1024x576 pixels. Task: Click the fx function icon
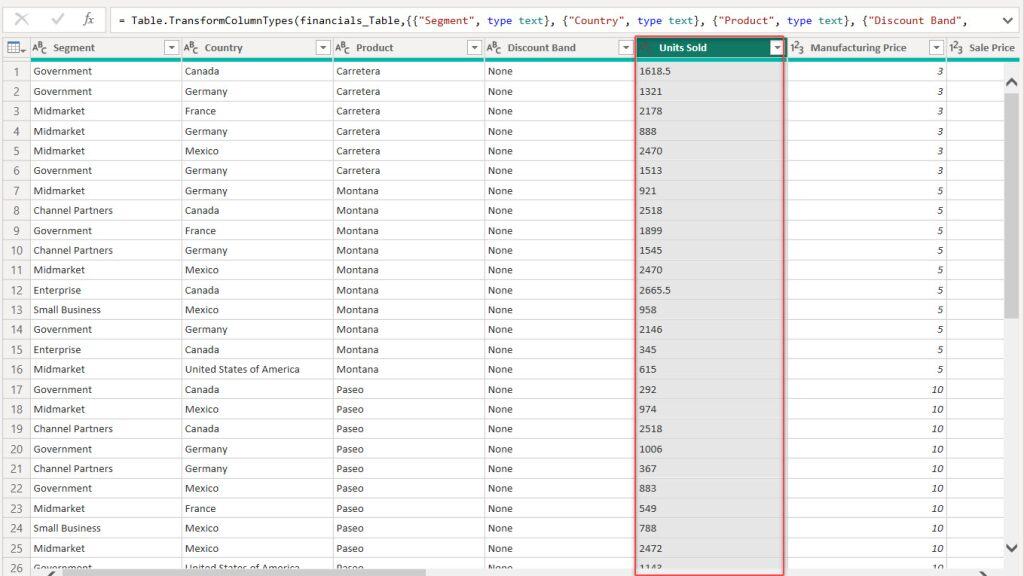(x=89, y=19)
